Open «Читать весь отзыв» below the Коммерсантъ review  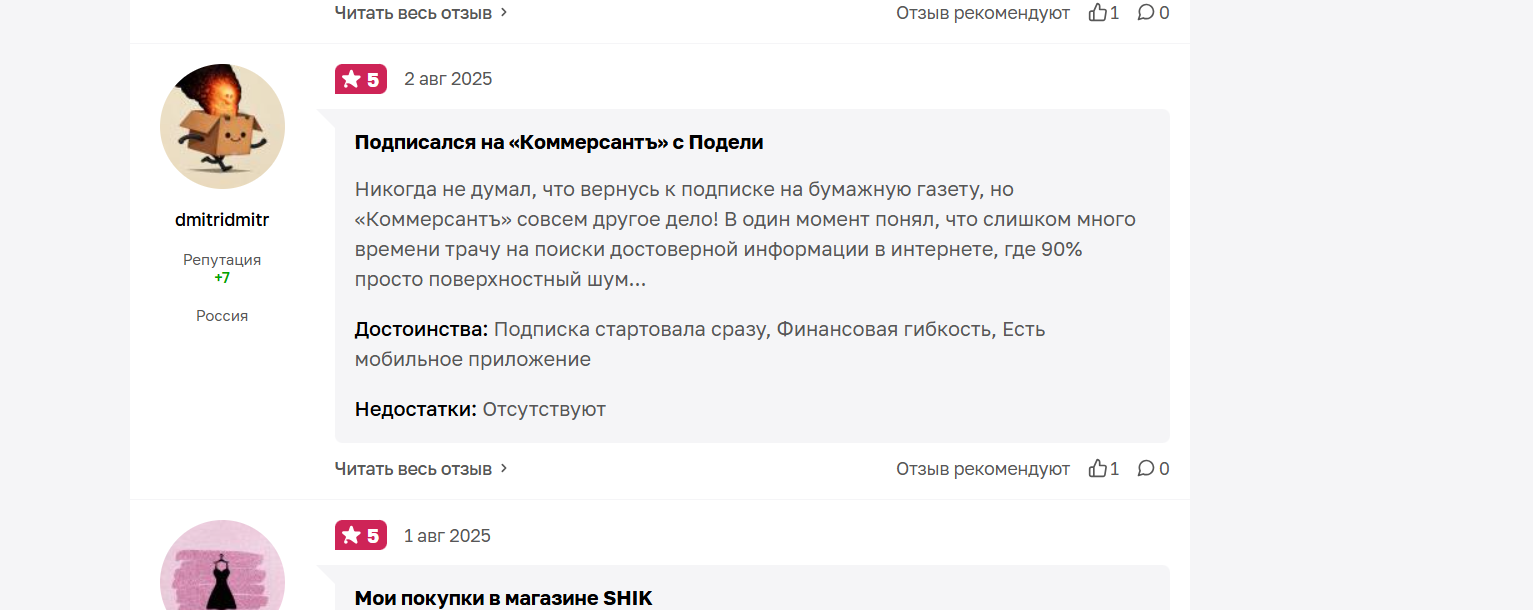tap(422, 469)
